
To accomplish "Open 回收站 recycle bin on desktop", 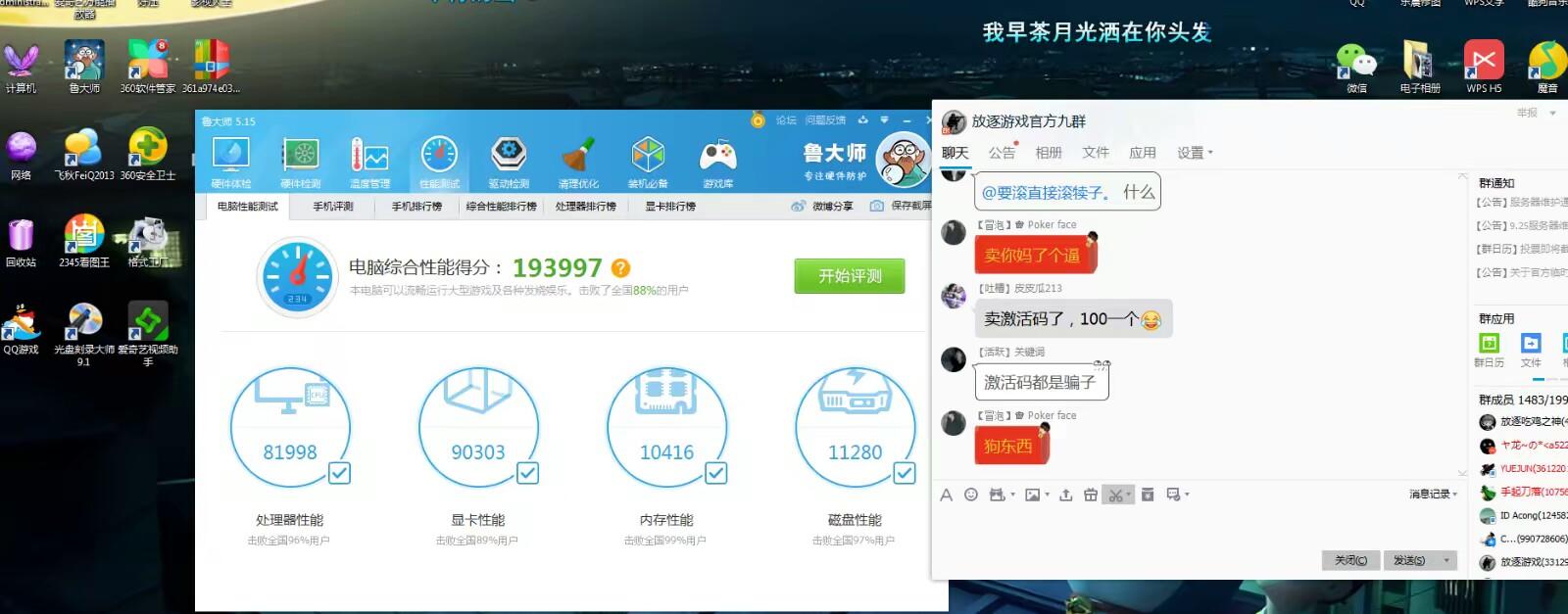I will 21,243.
